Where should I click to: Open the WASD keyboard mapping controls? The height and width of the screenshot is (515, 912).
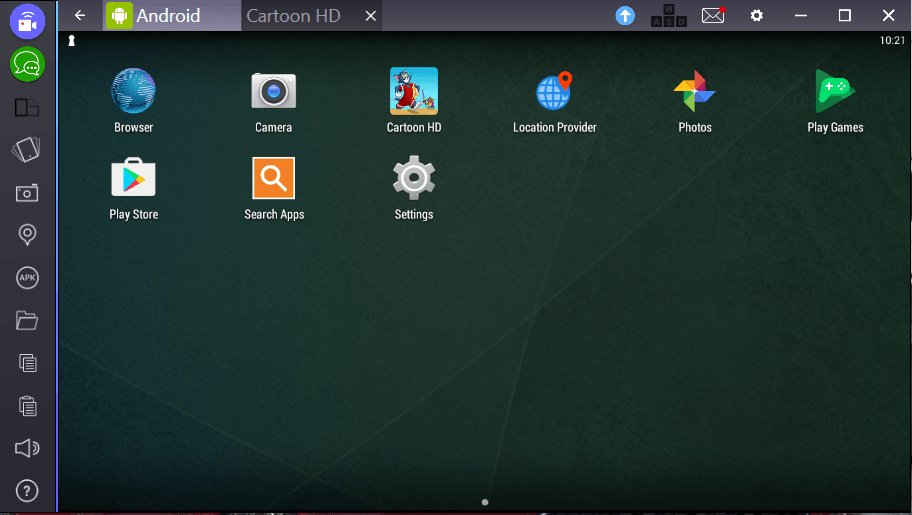668,16
